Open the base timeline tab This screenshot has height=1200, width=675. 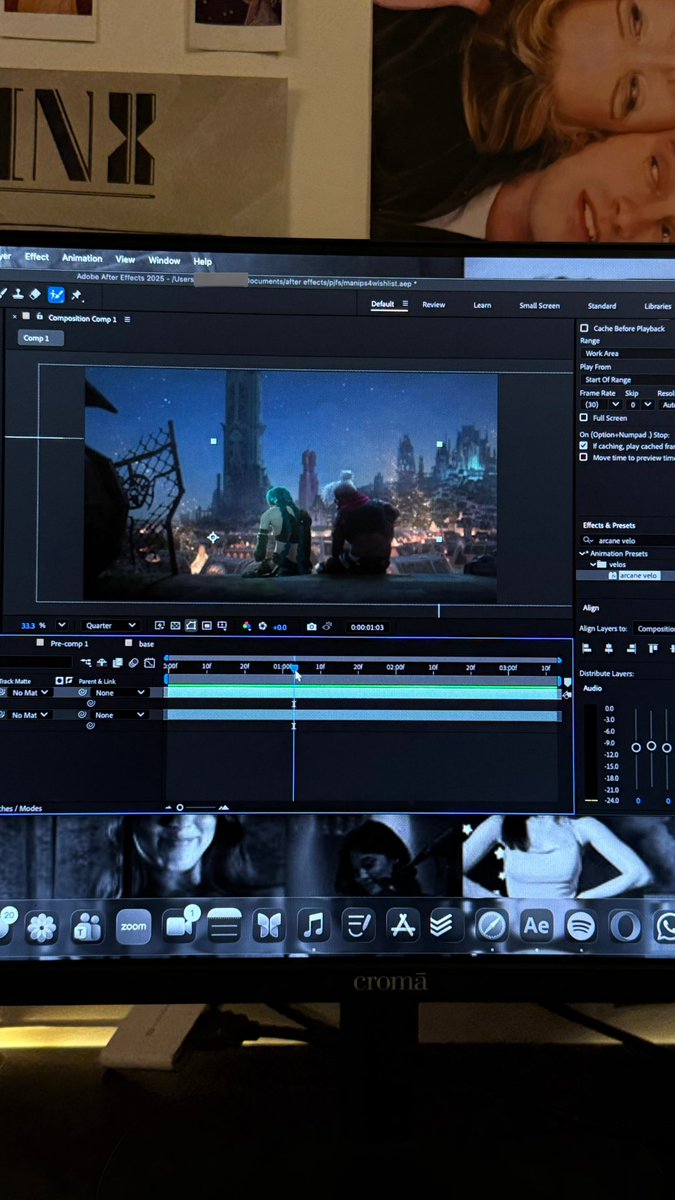point(147,643)
